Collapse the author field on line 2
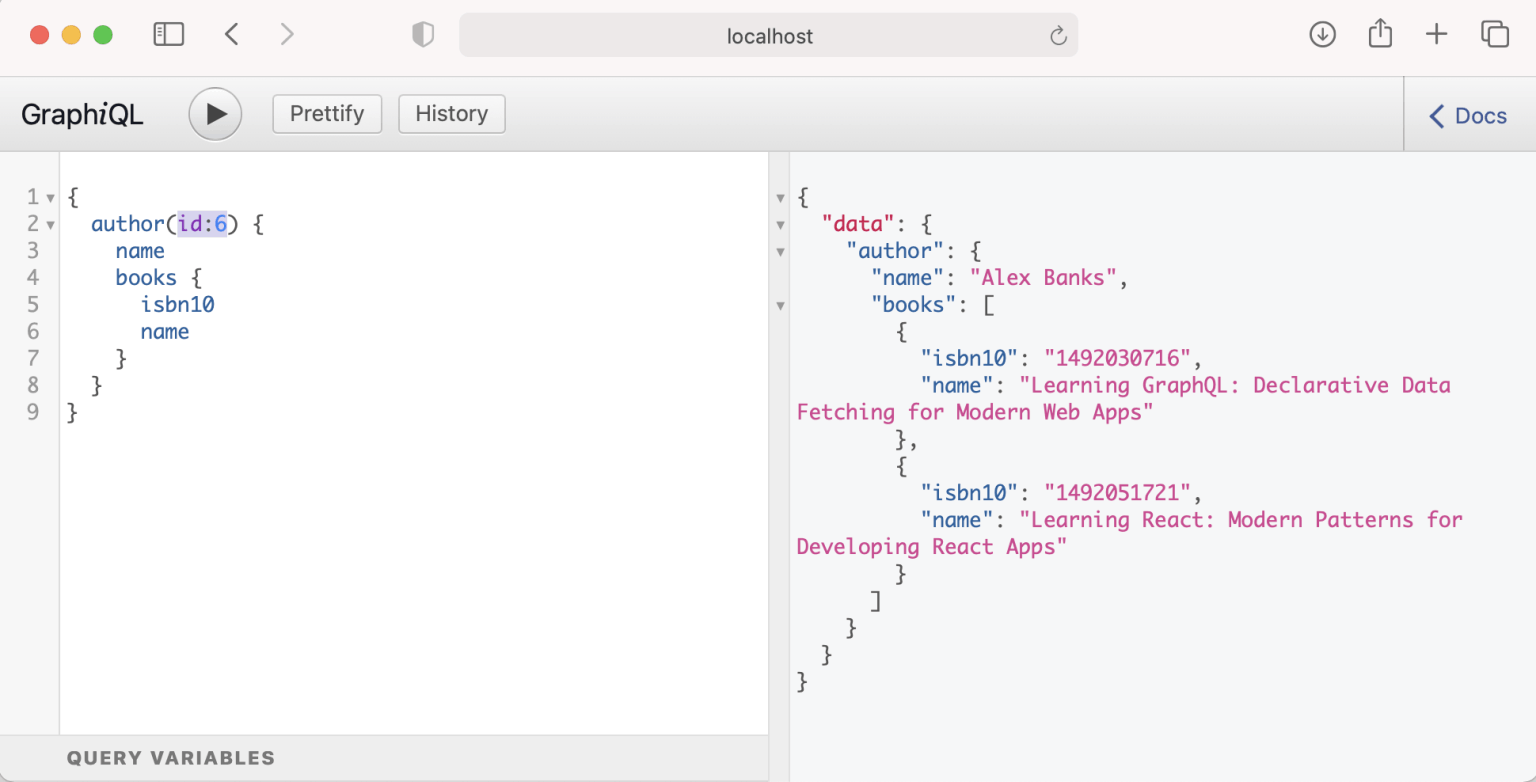This screenshot has width=1536, height=782. pyautogui.click(x=50, y=225)
